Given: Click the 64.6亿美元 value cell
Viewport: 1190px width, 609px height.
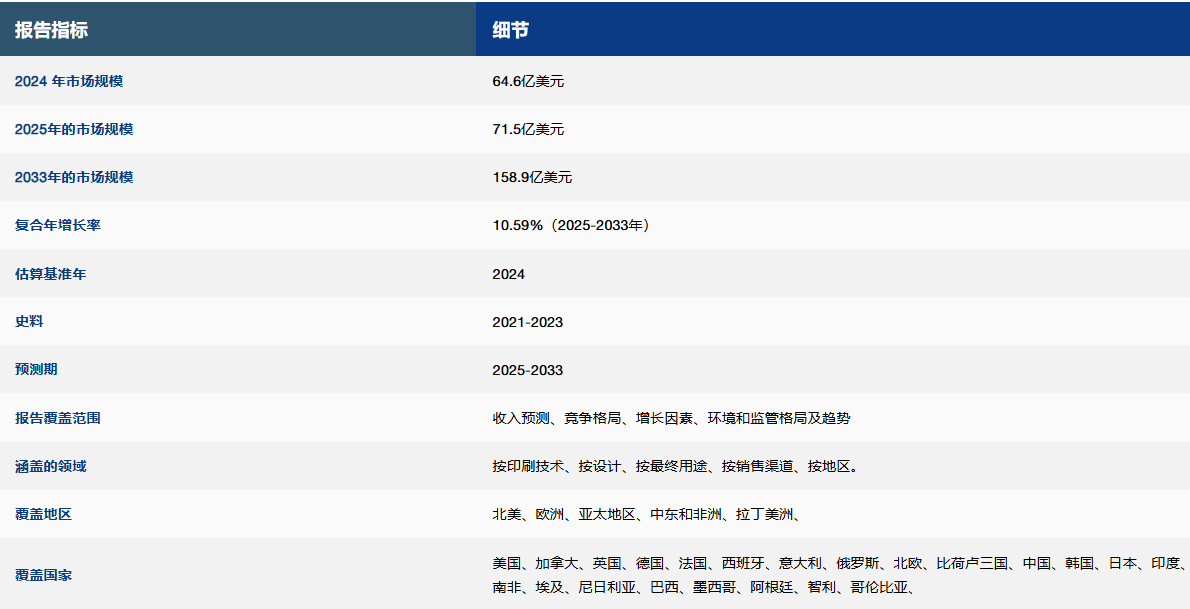Looking at the screenshot, I should point(528,81).
